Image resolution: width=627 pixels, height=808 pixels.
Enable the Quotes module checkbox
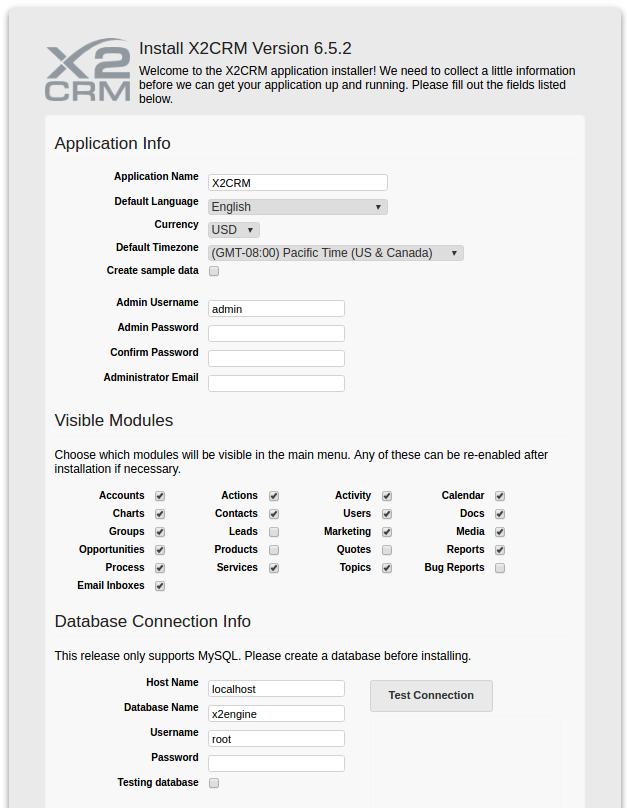click(387, 550)
